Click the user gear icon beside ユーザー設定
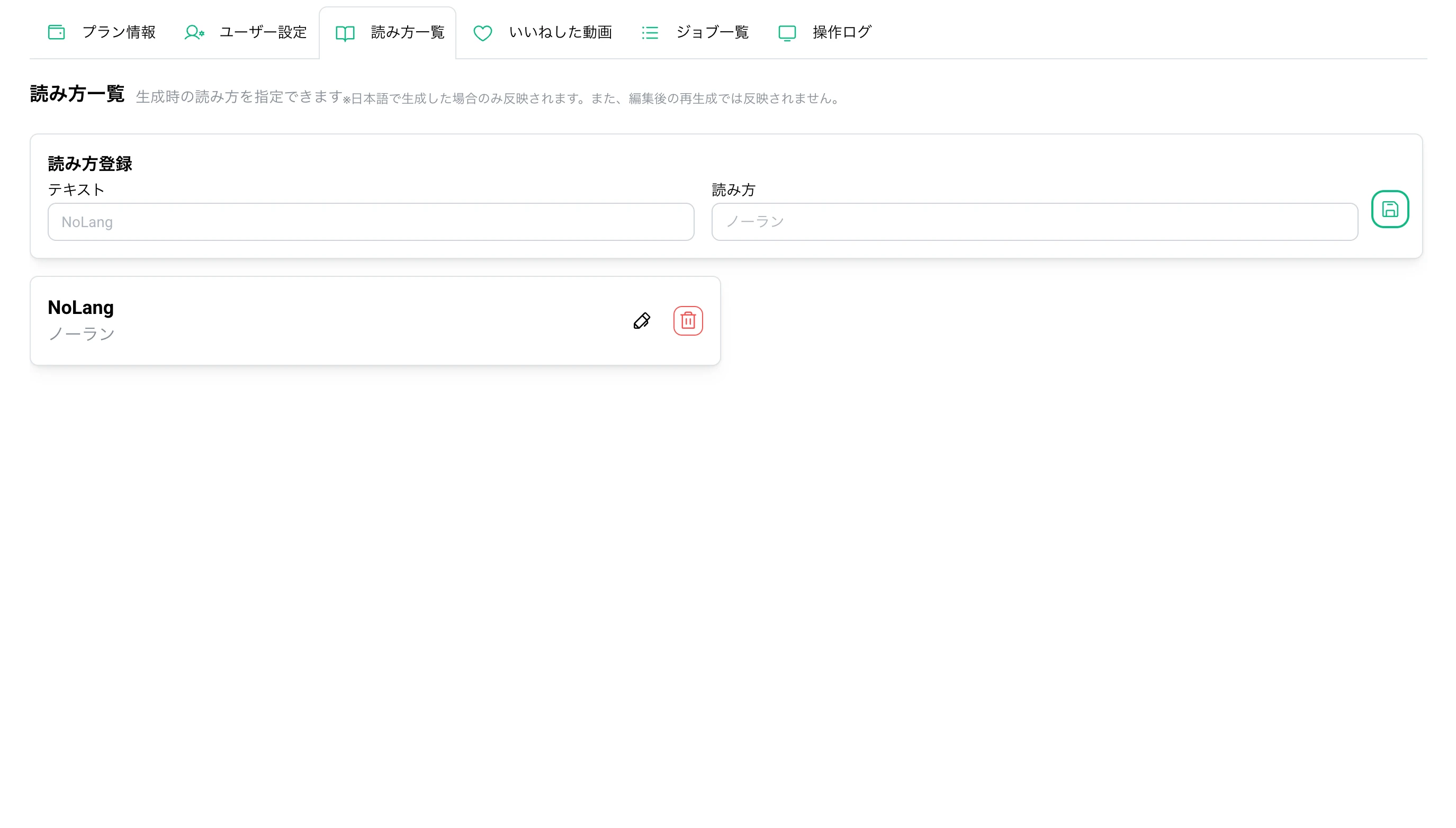The width and height of the screenshot is (1456, 828). pos(194,32)
